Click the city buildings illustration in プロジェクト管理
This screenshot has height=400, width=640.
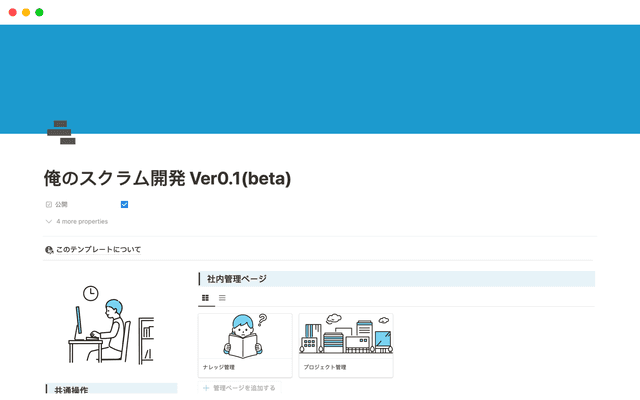click(x=346, y=335)
